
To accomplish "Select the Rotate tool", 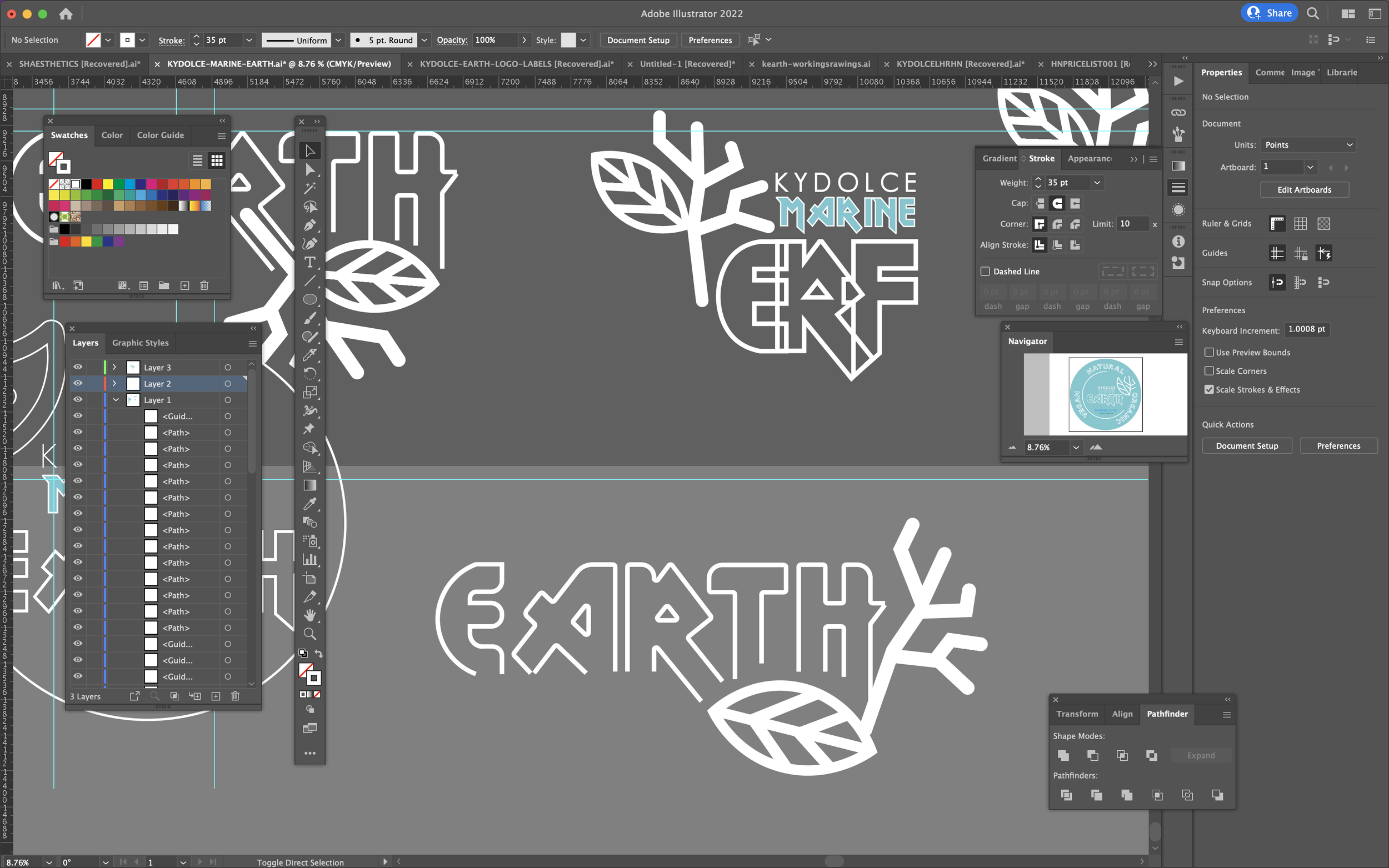I will (x=309, y=374).
